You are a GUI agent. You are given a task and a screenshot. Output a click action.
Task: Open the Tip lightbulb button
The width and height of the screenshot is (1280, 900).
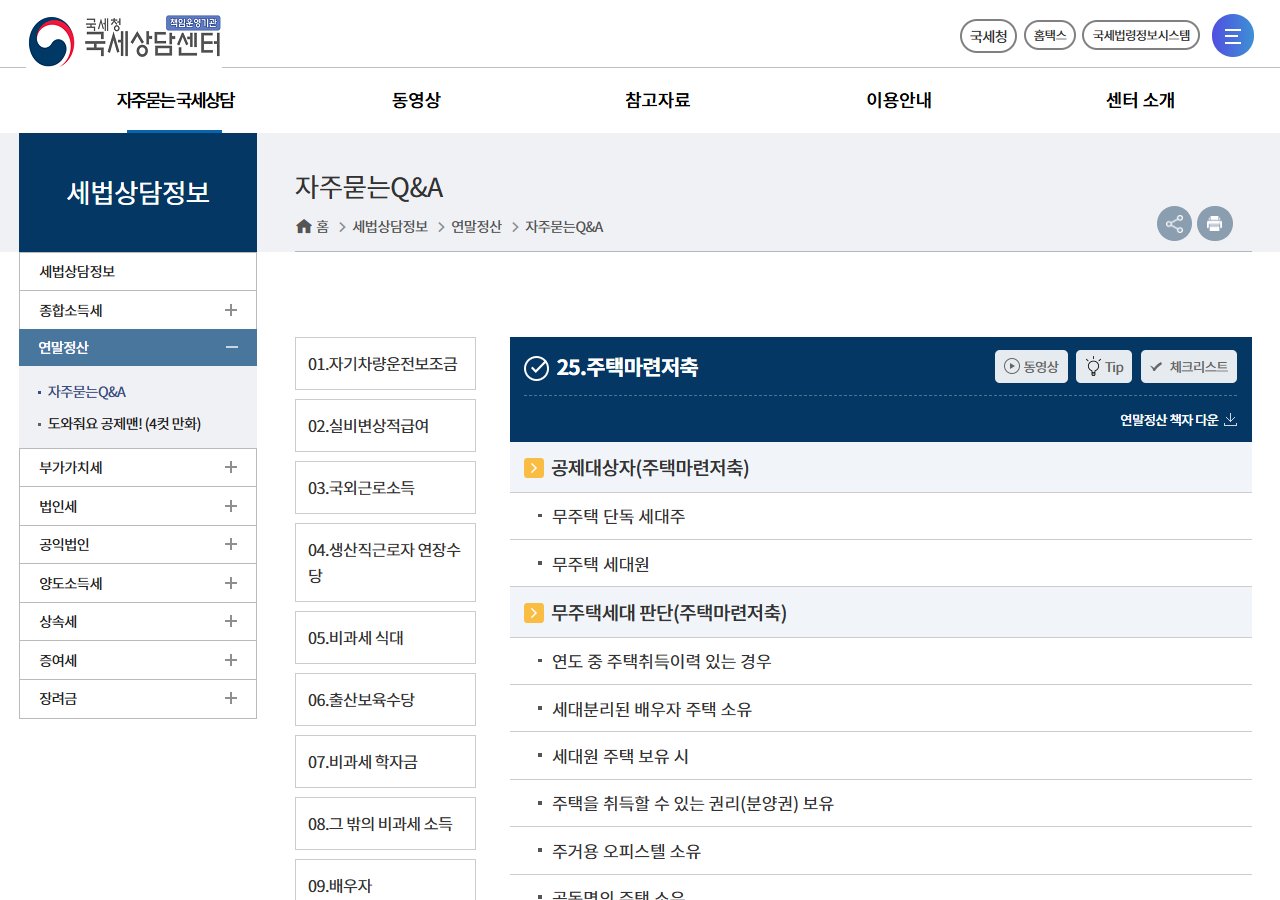(1104, 366)
